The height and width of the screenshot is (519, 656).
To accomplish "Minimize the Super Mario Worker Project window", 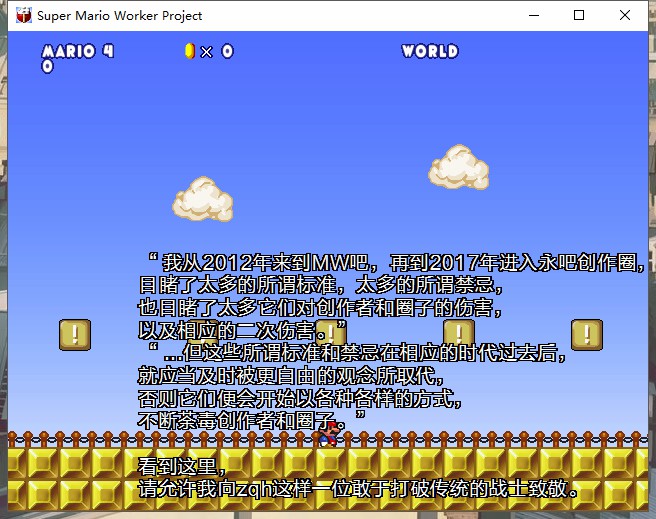I will click(x=534, y=15).
